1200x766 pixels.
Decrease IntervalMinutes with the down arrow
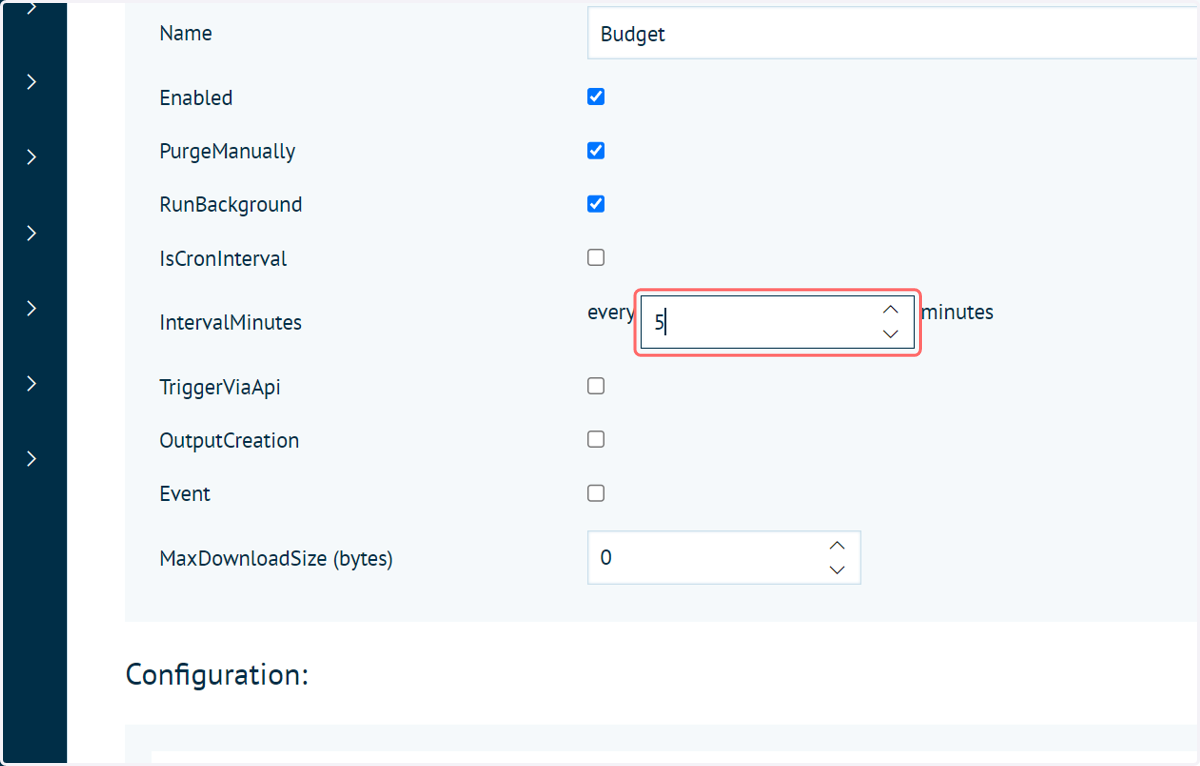click(x=891, y=334)
